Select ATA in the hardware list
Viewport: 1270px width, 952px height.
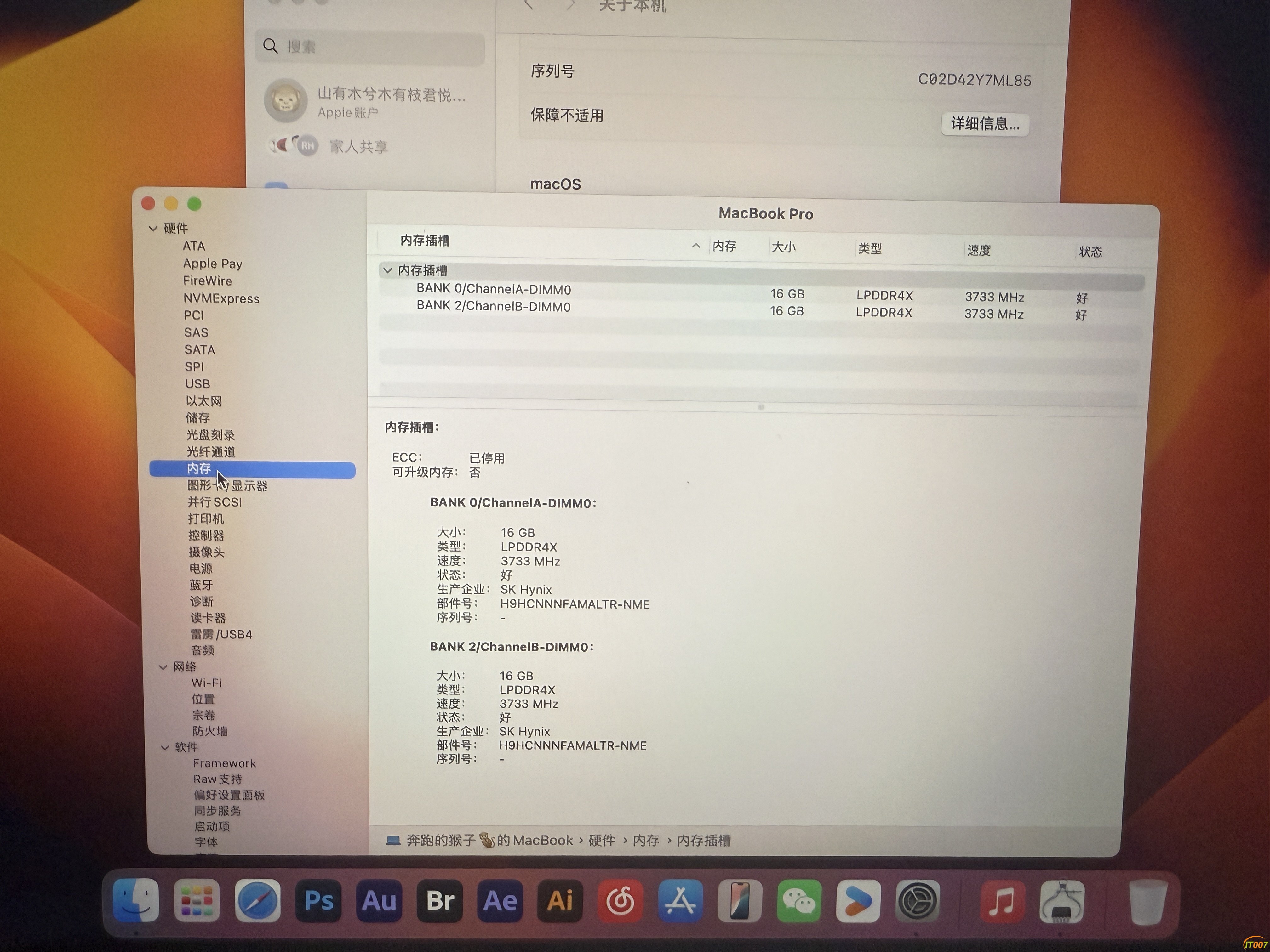tap(194, 246)
